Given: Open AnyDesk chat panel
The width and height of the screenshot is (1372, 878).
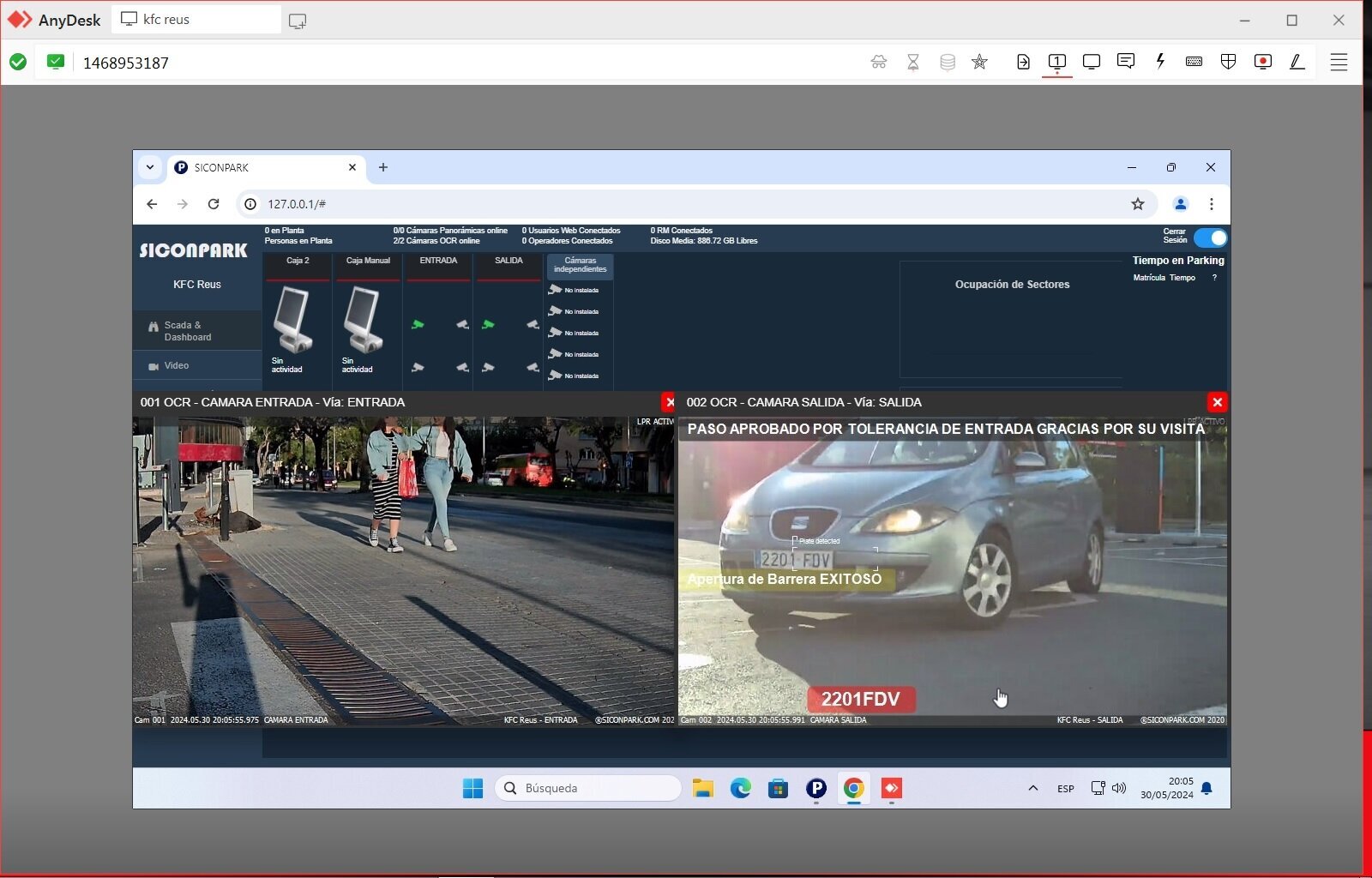Looking at the screenshot, I should click(x=1126, y=62).
